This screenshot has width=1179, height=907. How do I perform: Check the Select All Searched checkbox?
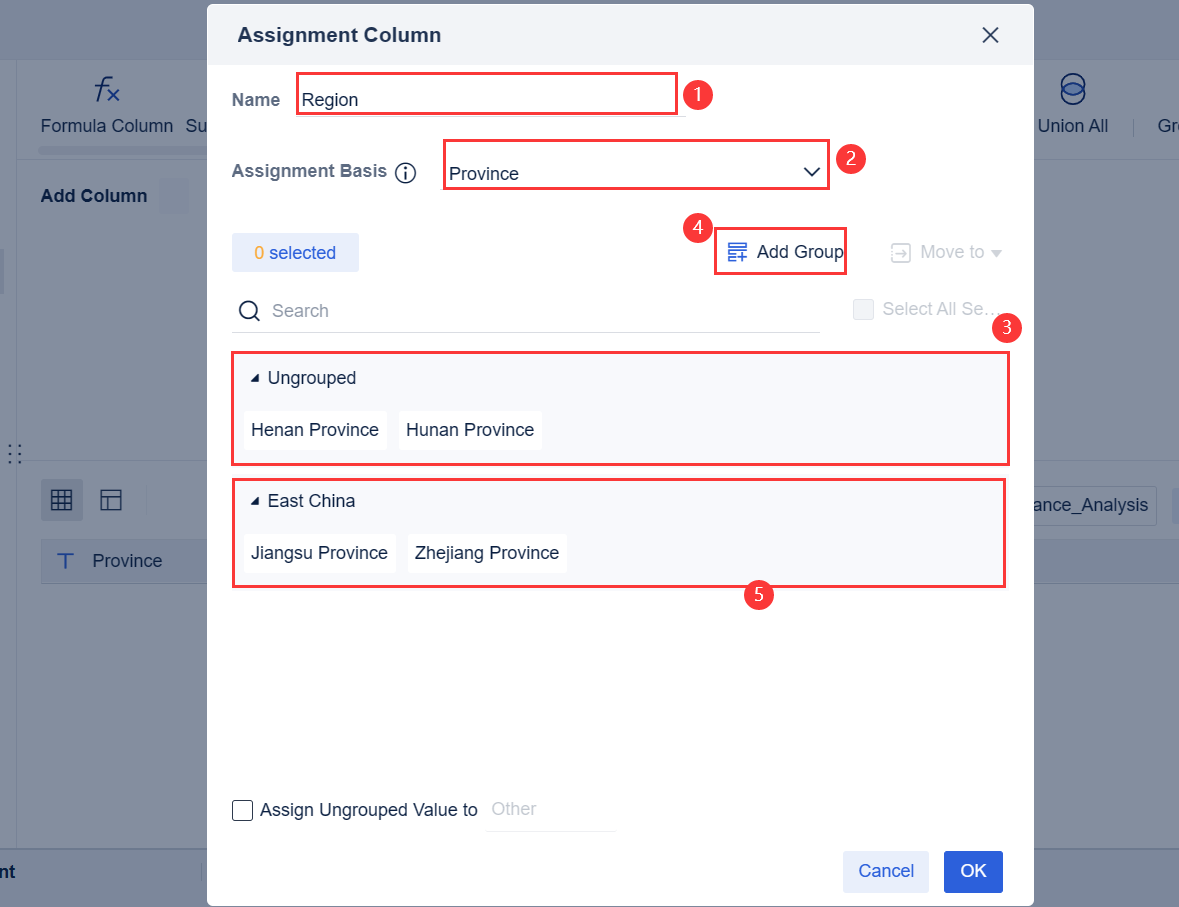coord(863,309)
